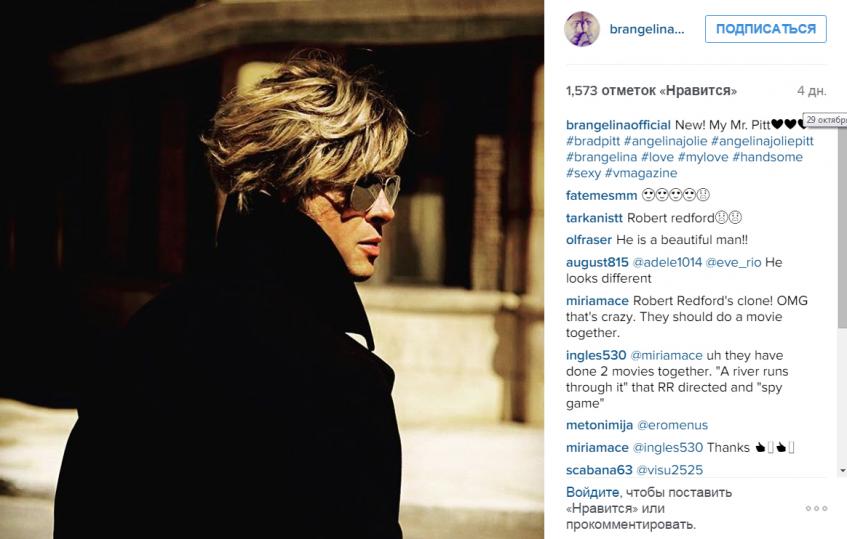The width and height of the screenshot is (847, 539).
Task: Open the brangelina profile avatar picture
Action: pos(582,29)
